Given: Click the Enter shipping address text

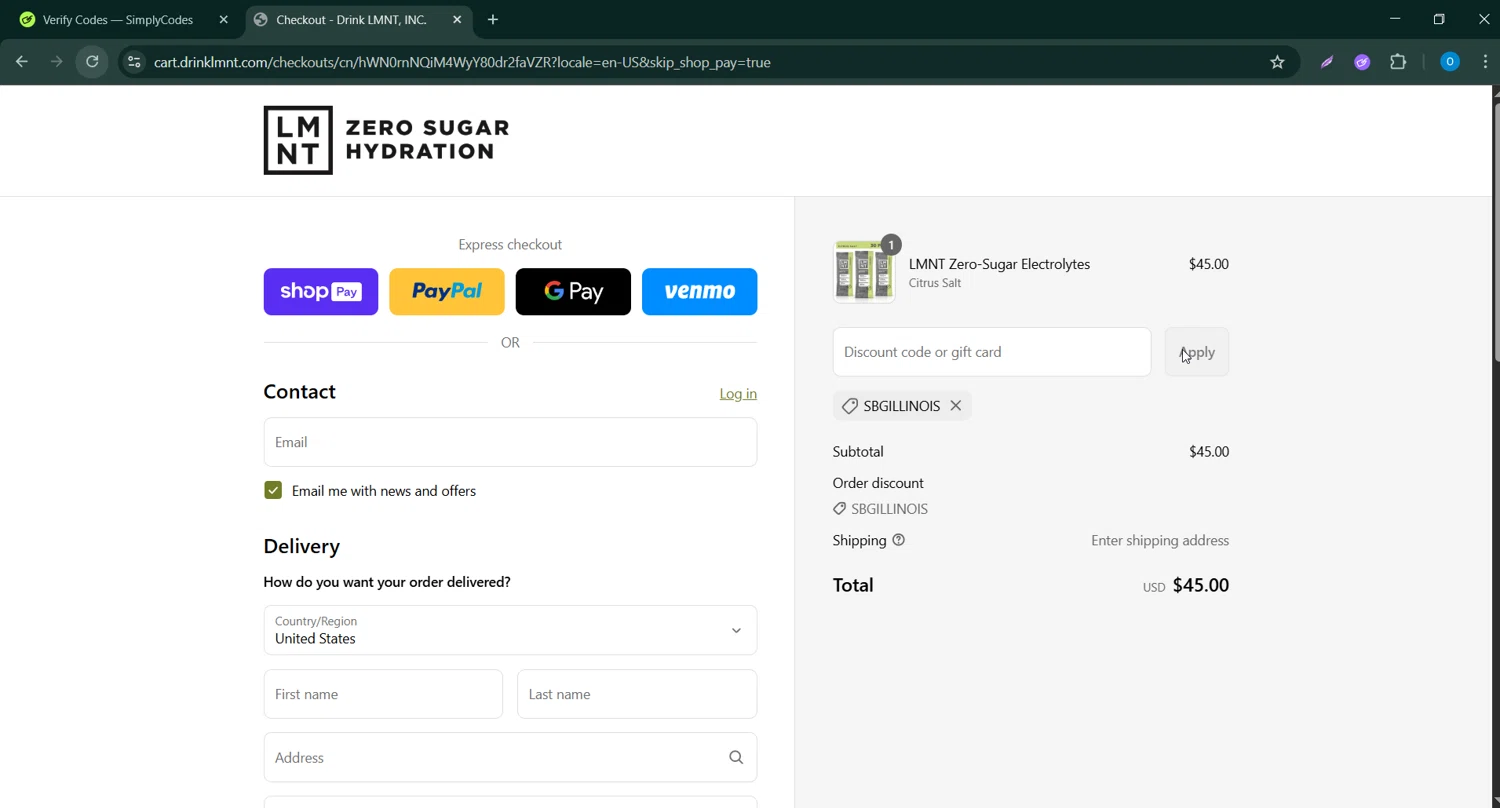Looking at the screenshot, I should [1160, 541].
